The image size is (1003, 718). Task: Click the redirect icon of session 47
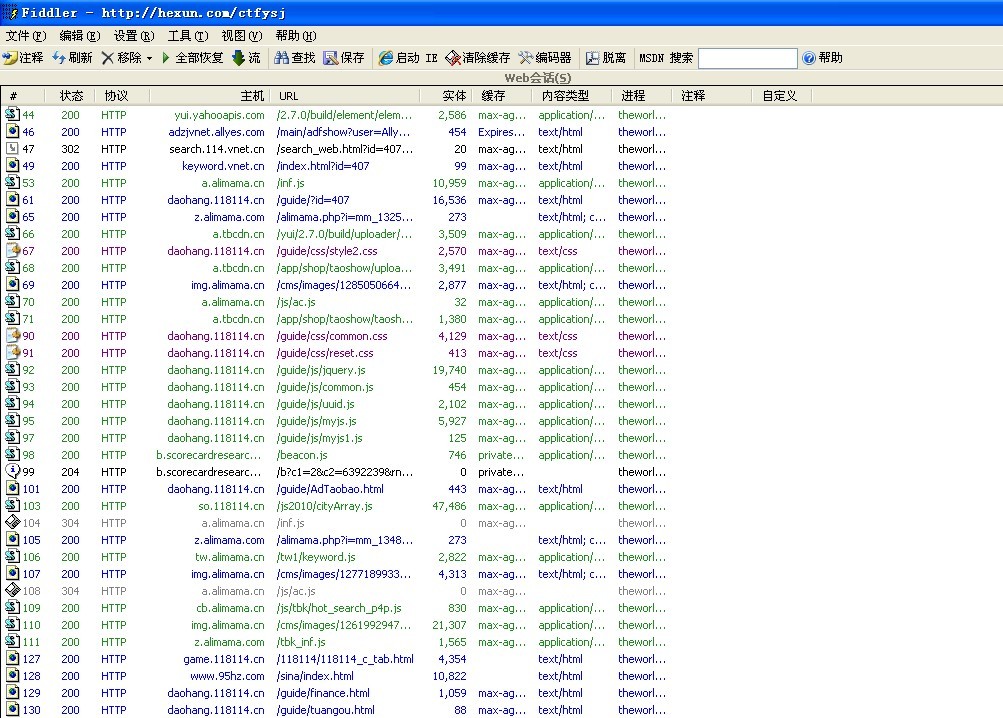pyautogui.click(x=12, y=148)
